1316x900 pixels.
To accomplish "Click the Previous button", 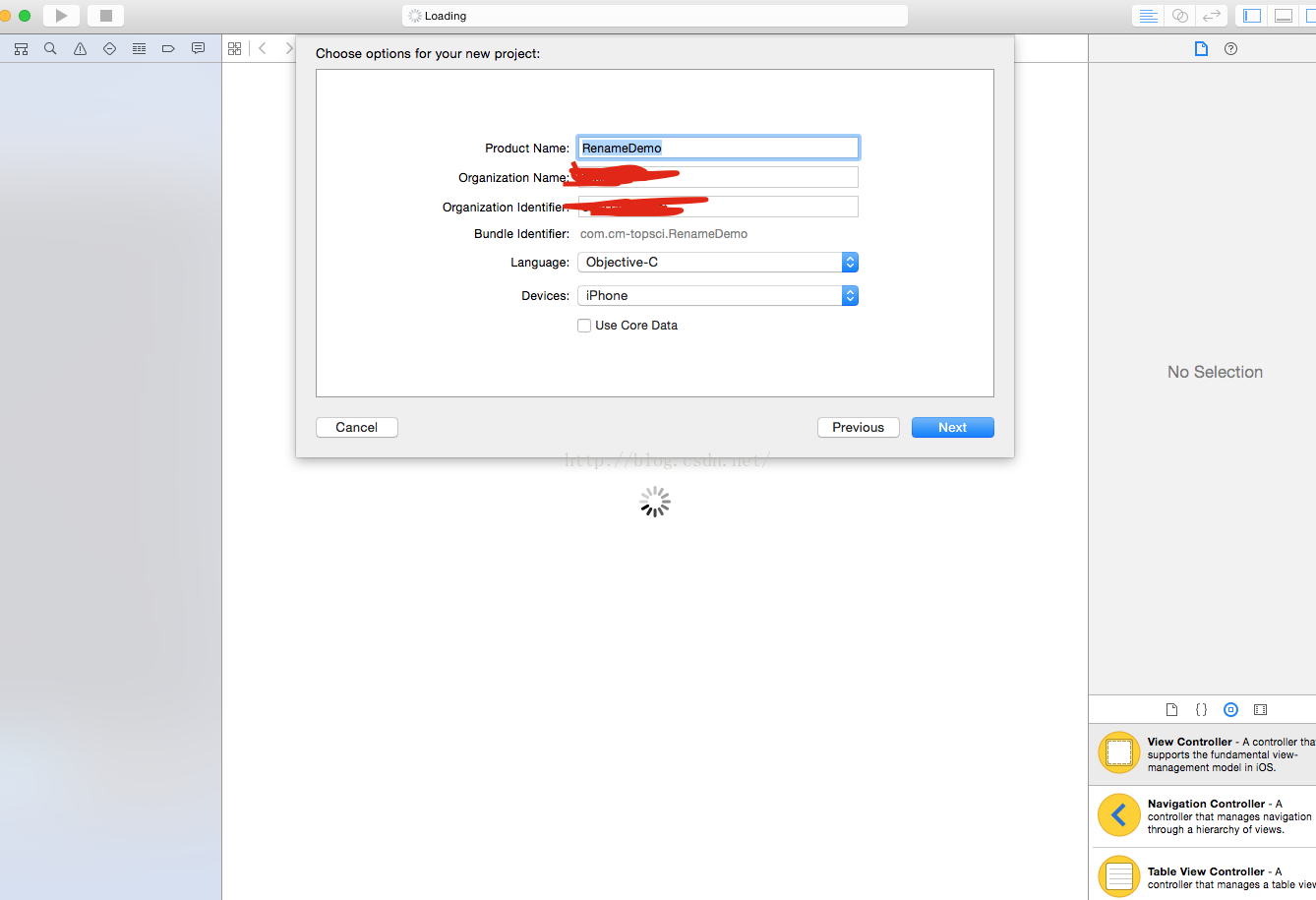I will pyautogui.click(x=859, y=427).
